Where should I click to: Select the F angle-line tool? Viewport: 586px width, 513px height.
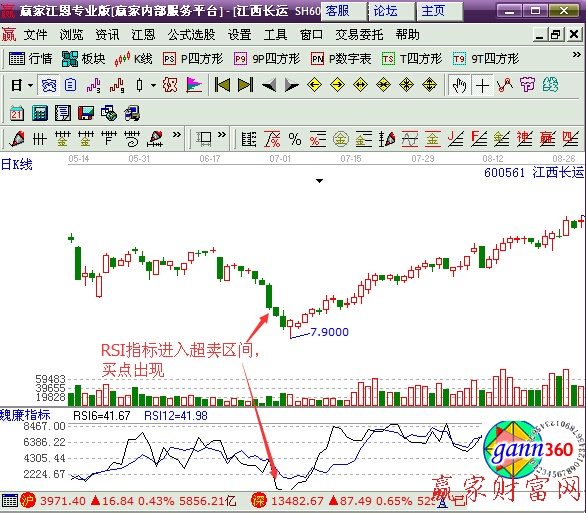479,139
